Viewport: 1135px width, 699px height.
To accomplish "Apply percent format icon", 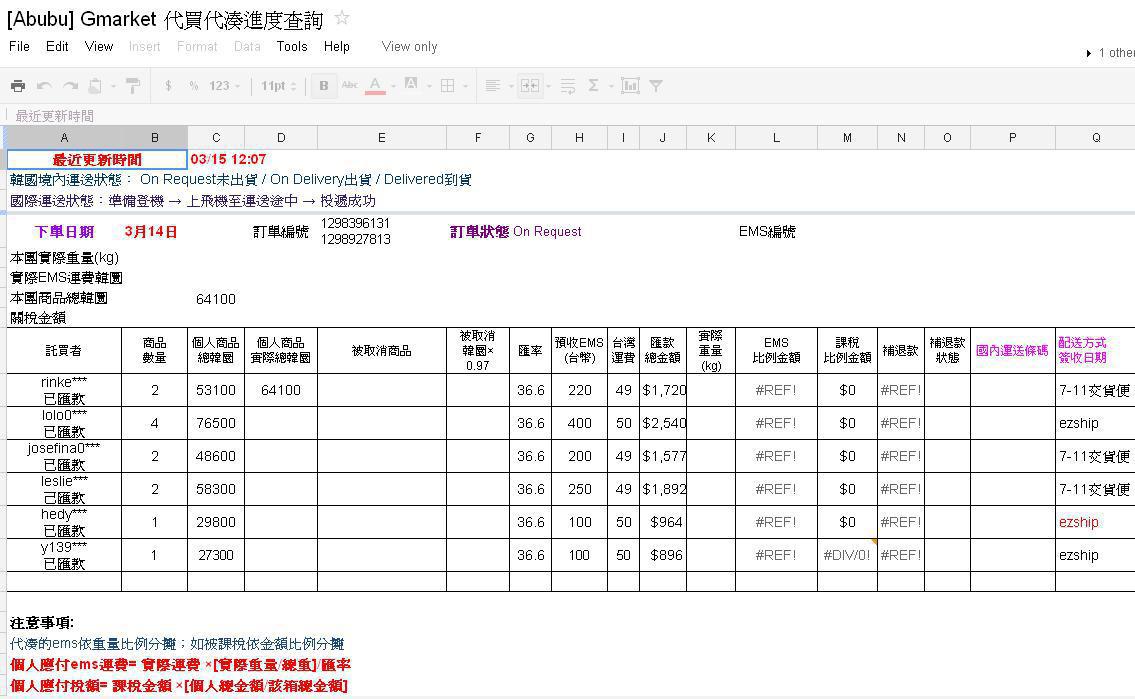I will pos(193,86).
